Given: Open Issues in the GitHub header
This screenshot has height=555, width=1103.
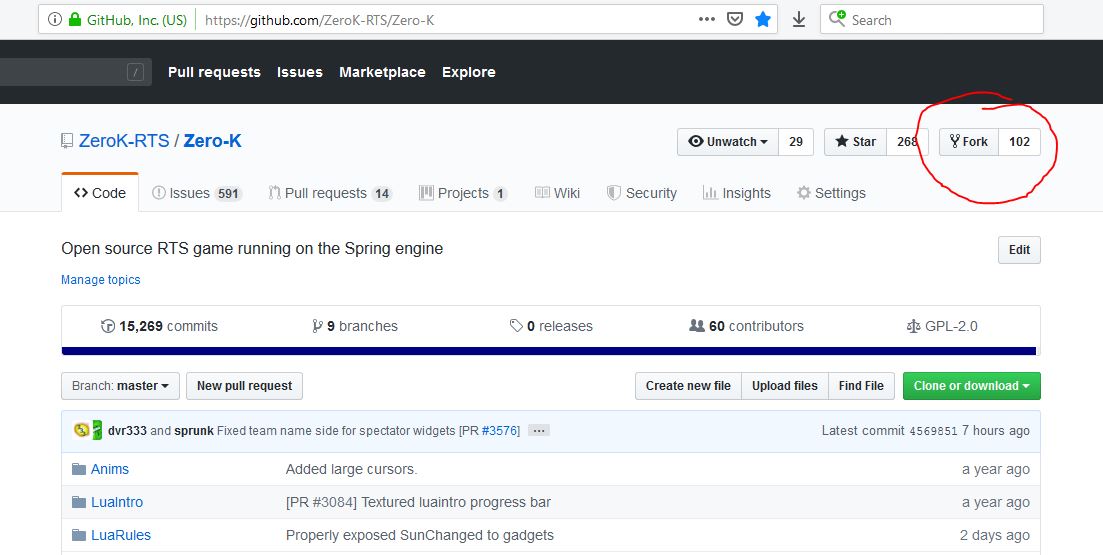Looking at the screenshot, I should point(300,72).
